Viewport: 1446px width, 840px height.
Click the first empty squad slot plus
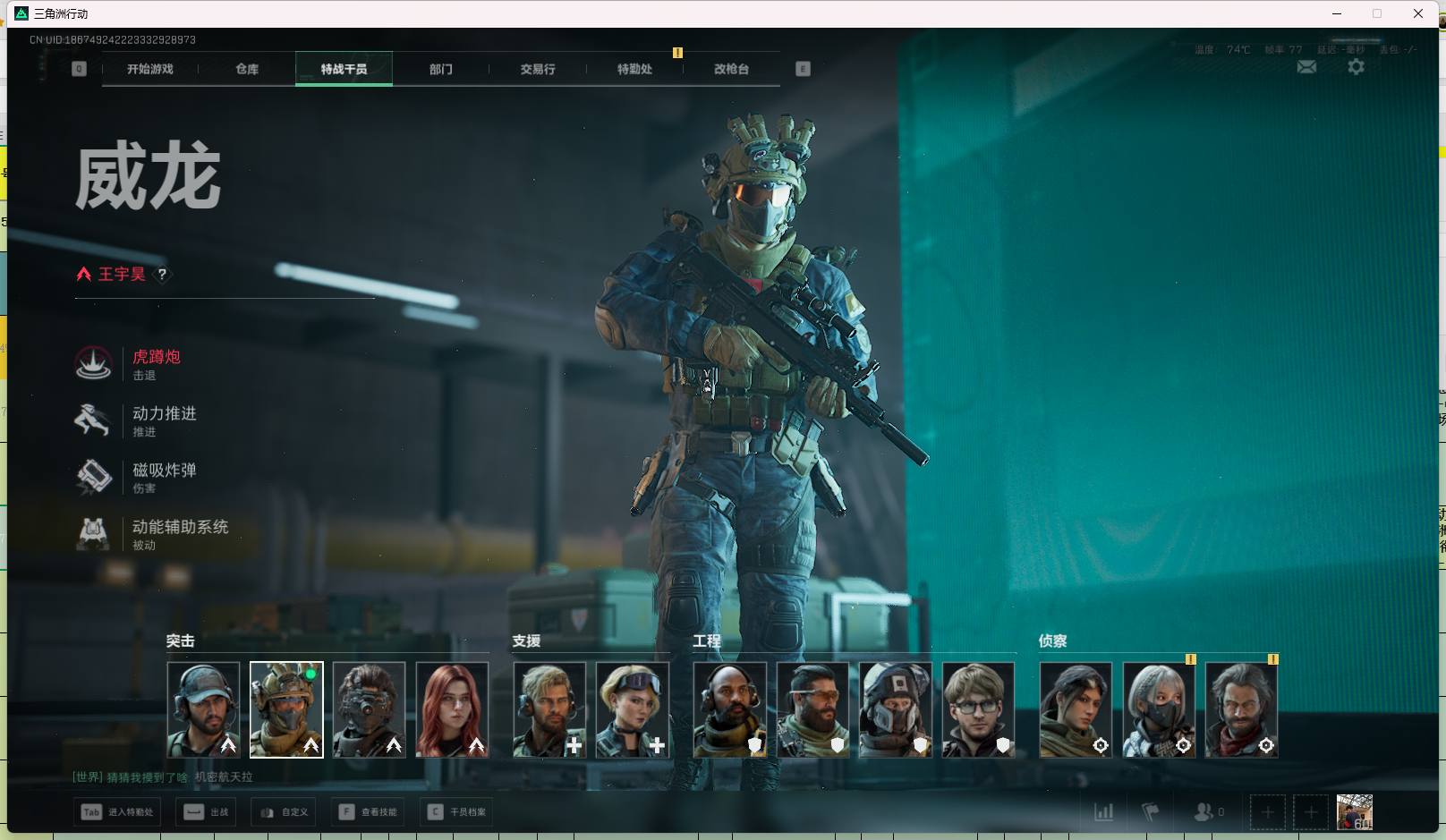(x=1267, y=812)
